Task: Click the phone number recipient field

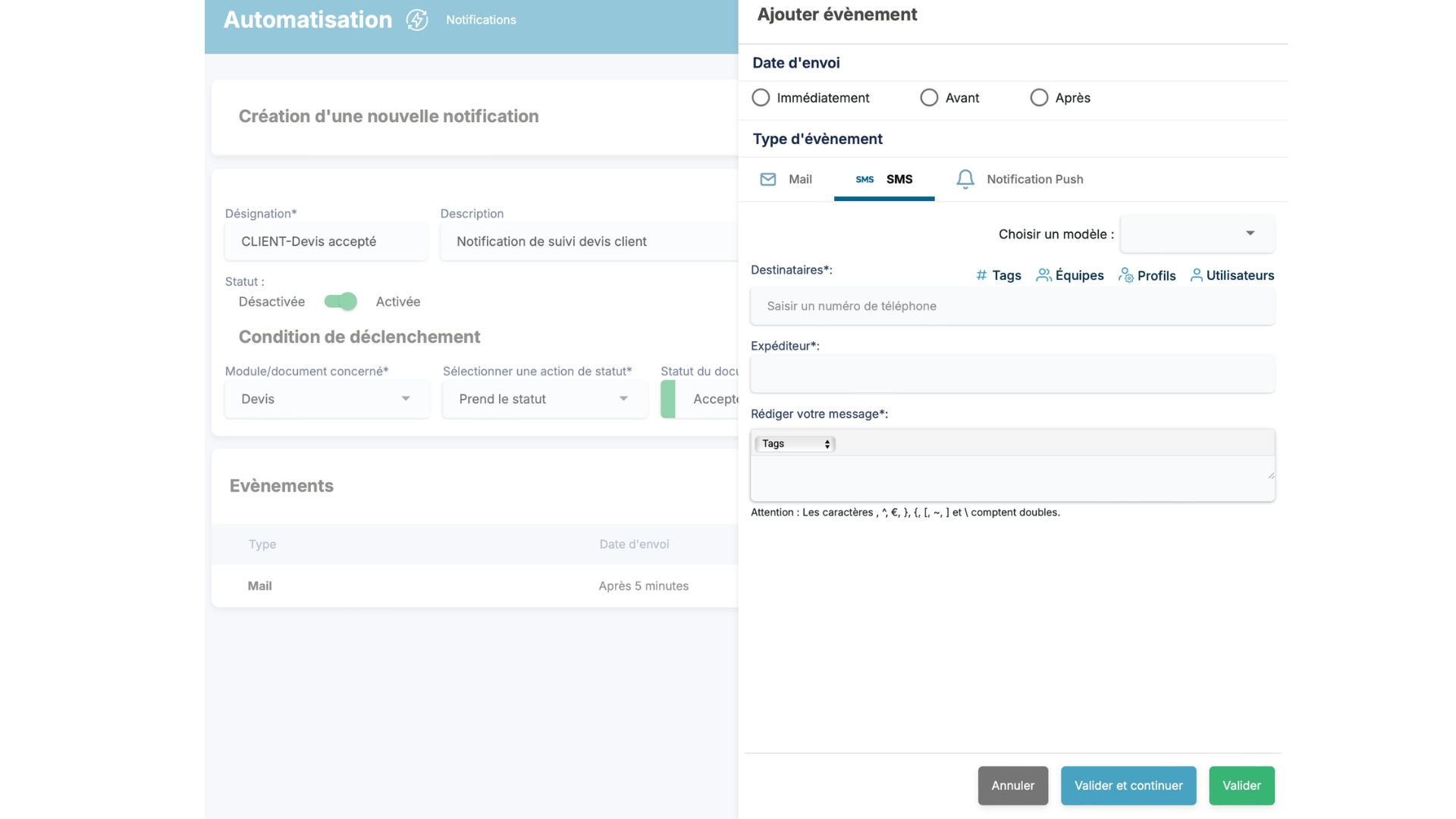Action: coord(1012,306)
